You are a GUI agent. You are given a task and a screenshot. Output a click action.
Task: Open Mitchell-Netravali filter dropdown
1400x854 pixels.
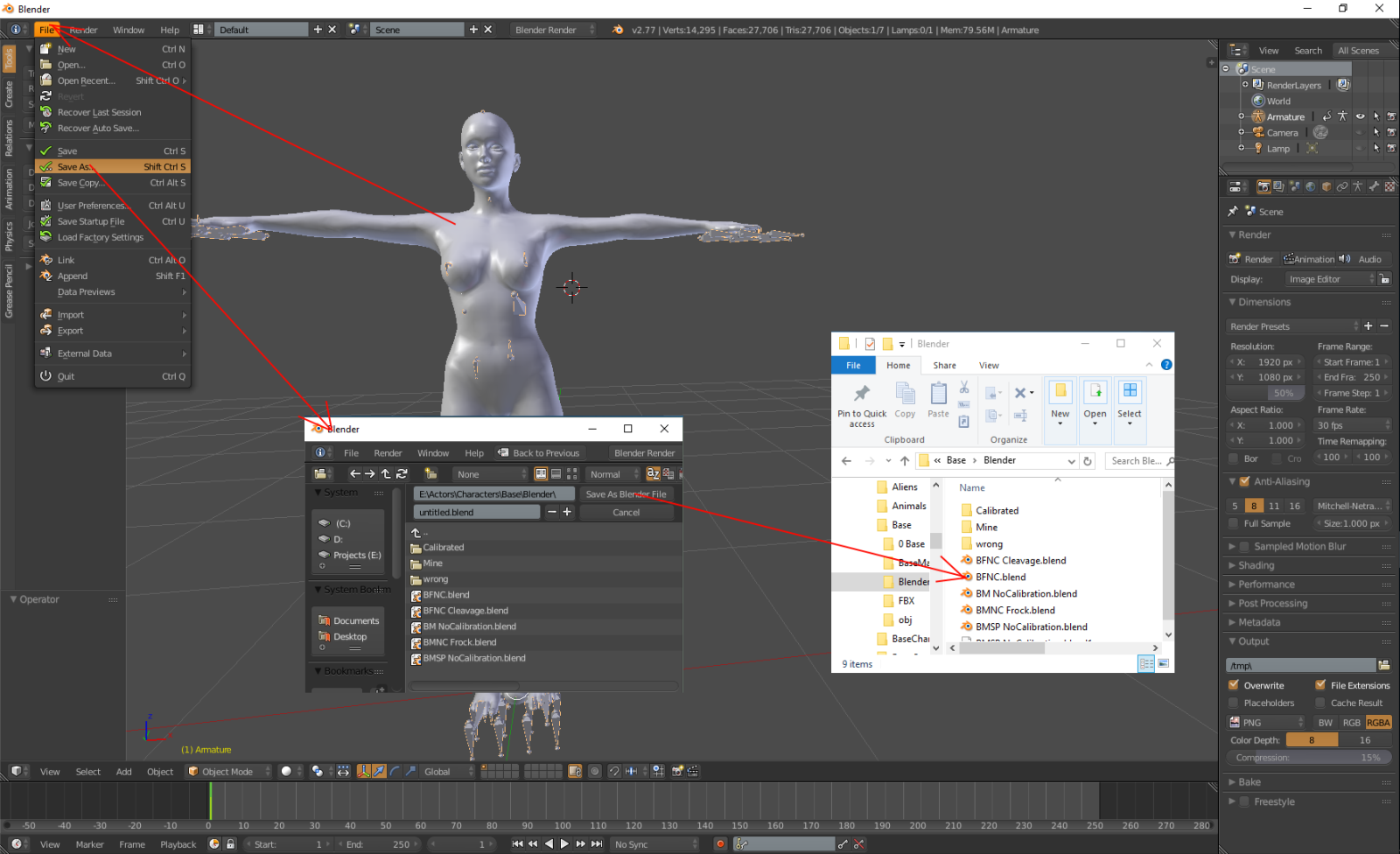click(1353, 505)
